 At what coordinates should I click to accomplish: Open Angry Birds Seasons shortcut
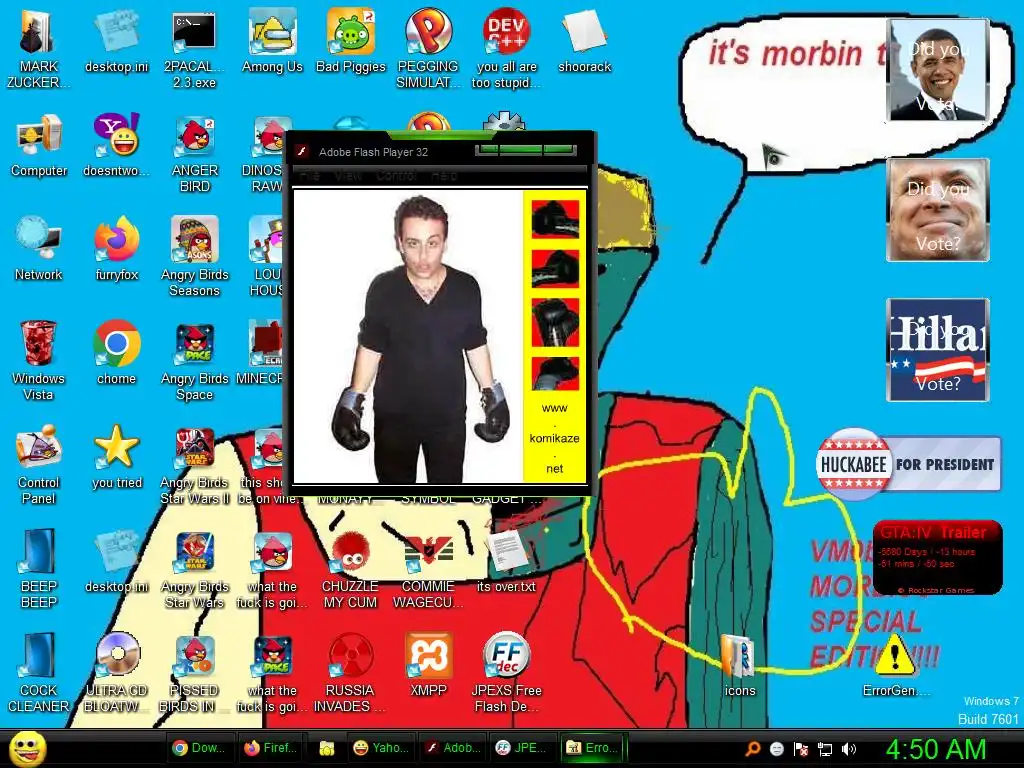pyautogui.click(x=194, y=257)
